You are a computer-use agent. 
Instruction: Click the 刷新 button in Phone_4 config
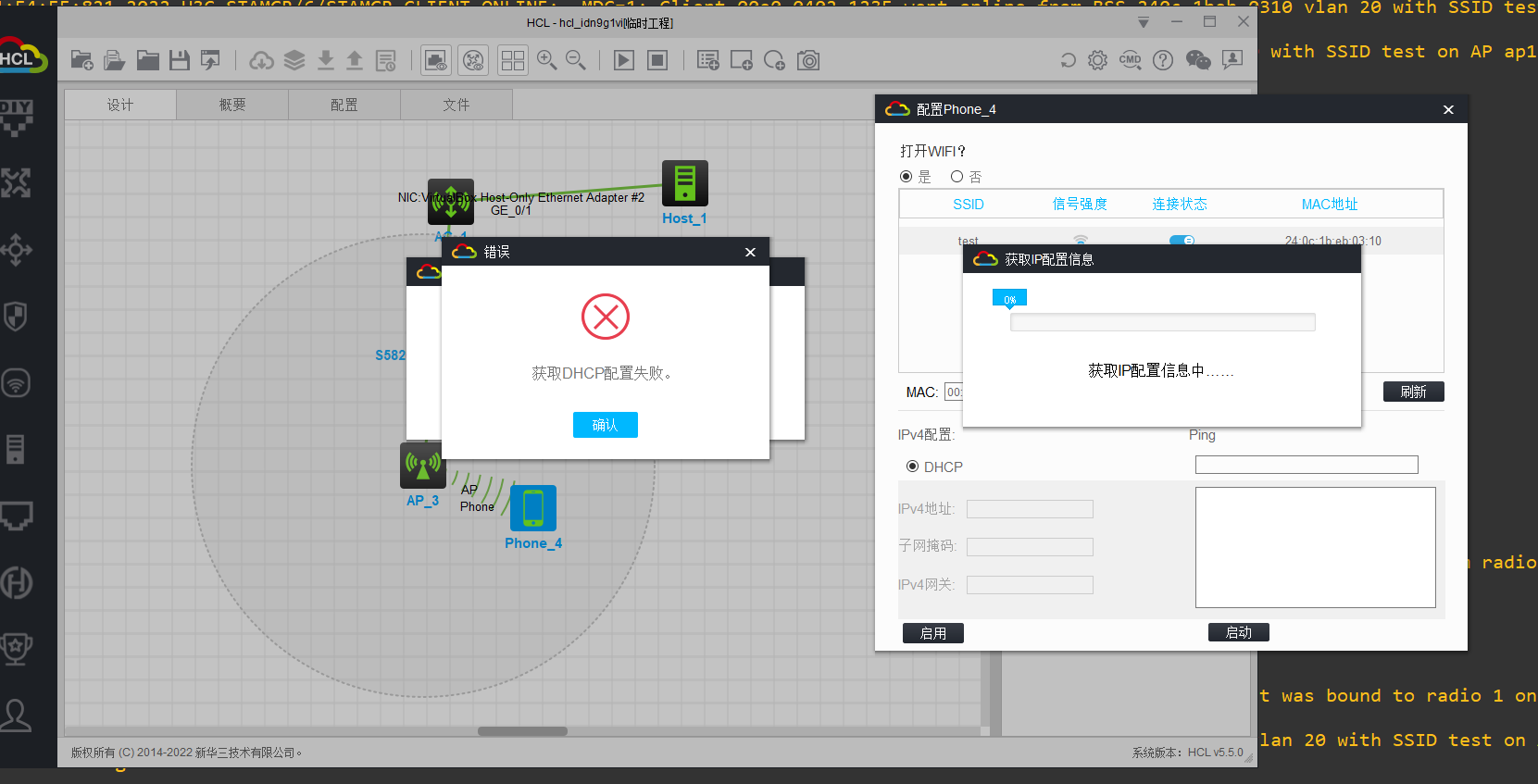pyautogui.click(x=1414, y=392)
